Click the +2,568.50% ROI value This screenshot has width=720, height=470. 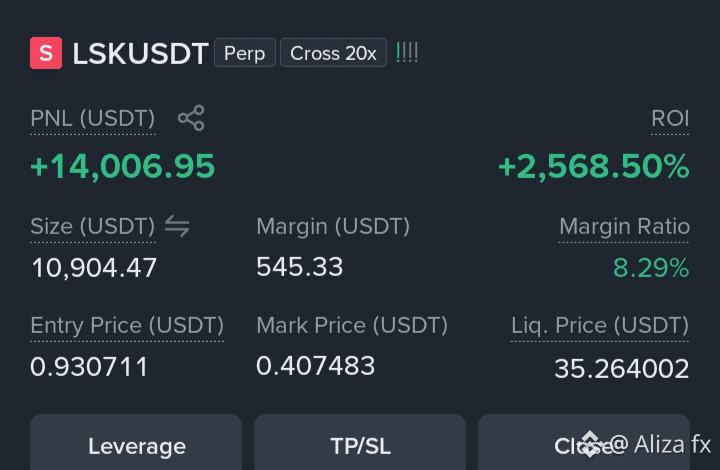coord(594,166)
